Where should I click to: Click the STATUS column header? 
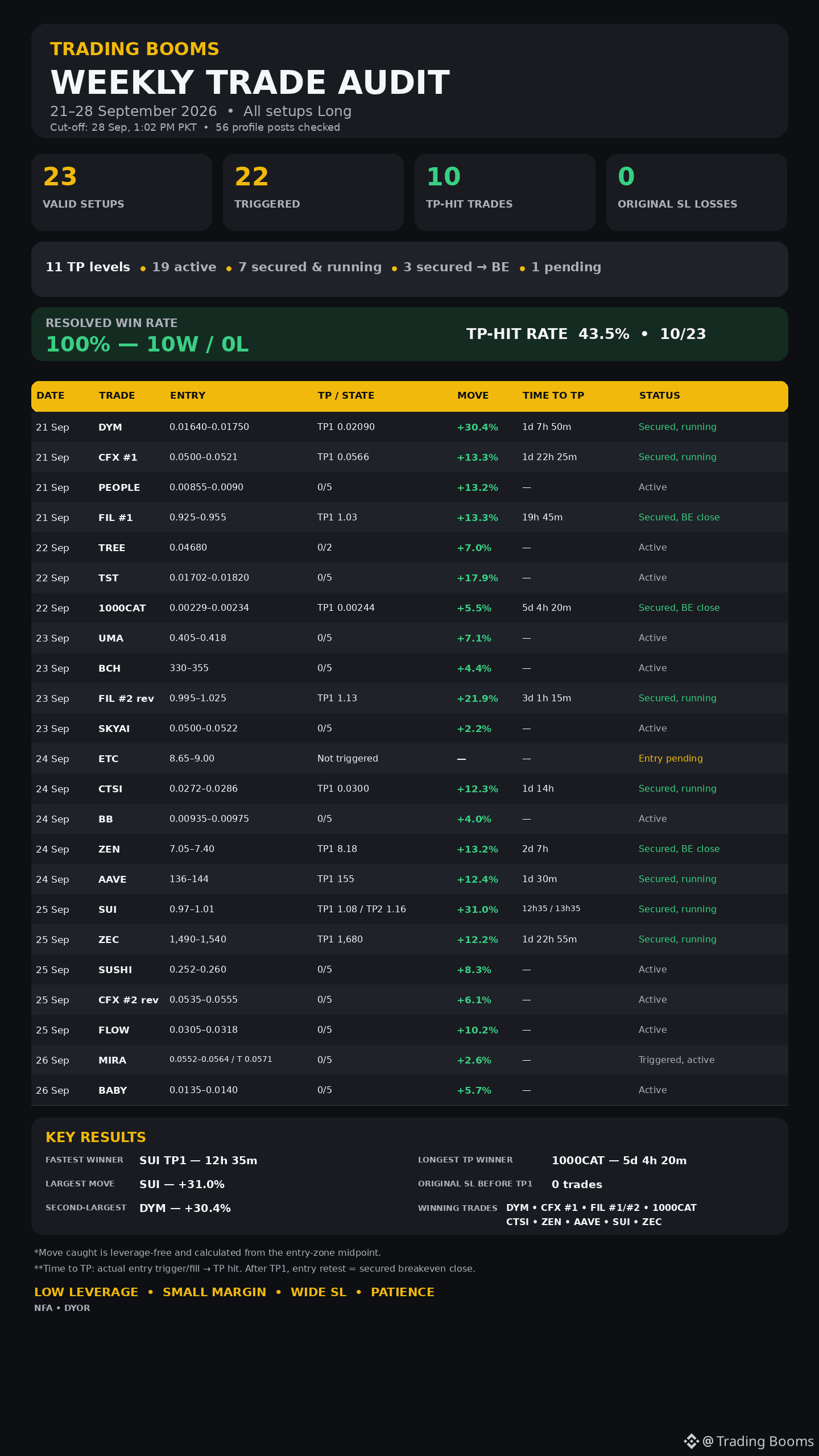coord(659,395)
